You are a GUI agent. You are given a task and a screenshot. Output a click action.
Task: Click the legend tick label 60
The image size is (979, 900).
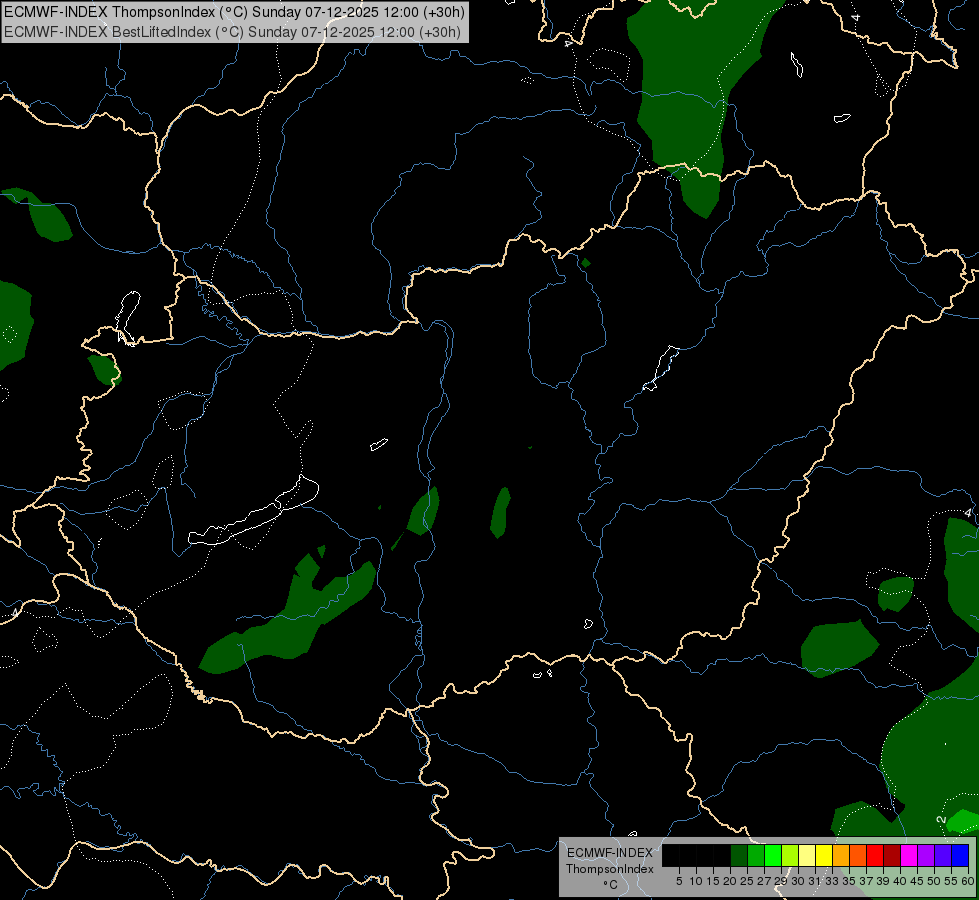click(x=968, y=881)
